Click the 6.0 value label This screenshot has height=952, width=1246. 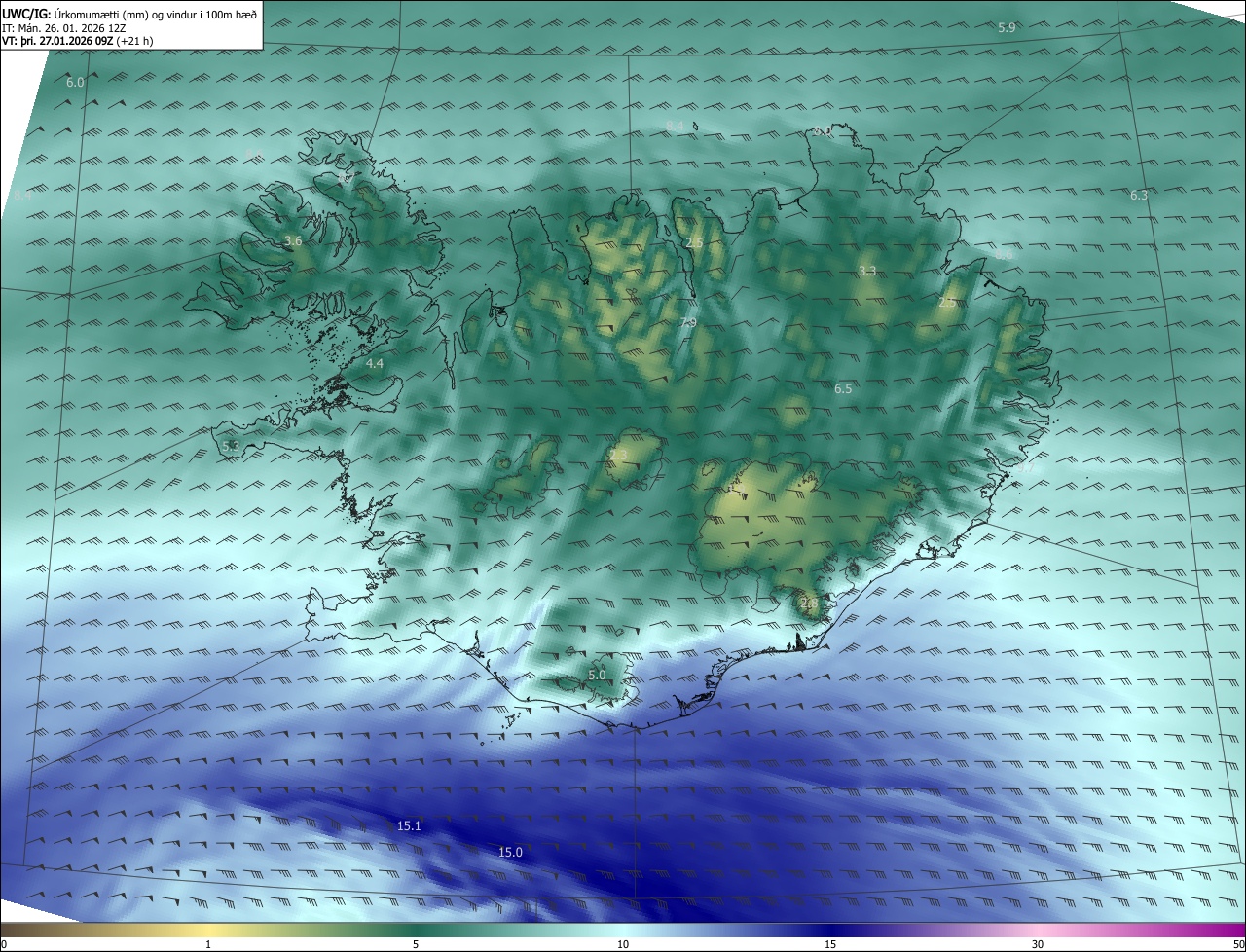(75, 83)
